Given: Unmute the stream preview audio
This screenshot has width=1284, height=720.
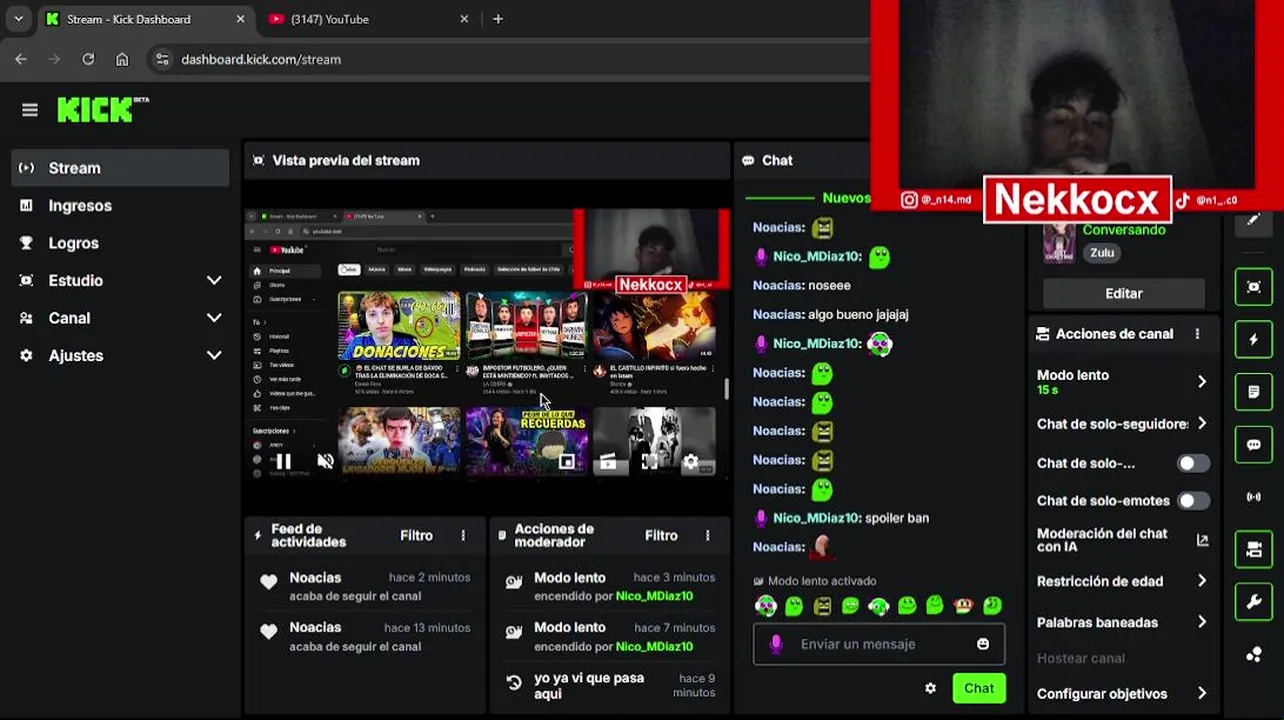Looking at the screenshot, I should click(x=325, y=461).
